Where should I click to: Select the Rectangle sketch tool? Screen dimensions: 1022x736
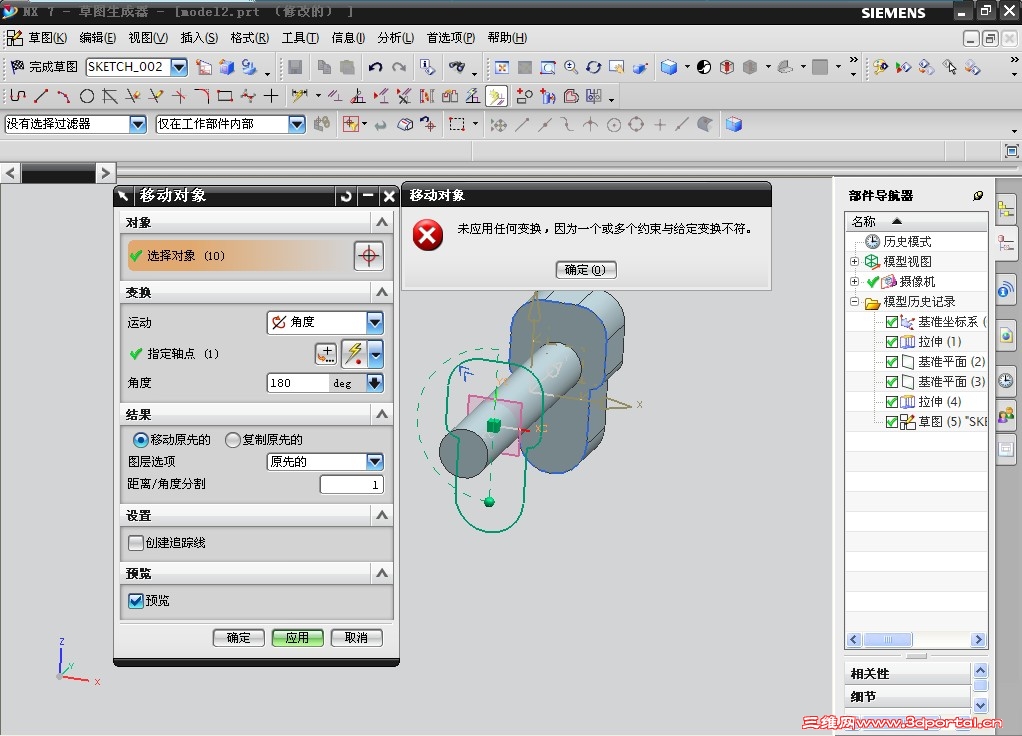point(225,96)
